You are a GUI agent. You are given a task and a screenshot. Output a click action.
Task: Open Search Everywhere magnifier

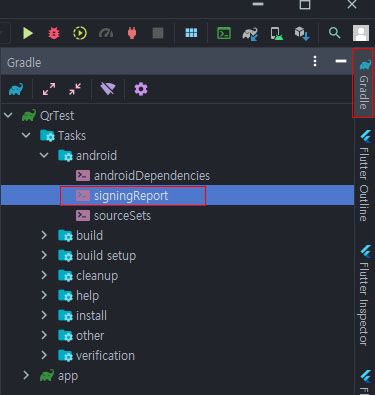click(x=334, y=33)
